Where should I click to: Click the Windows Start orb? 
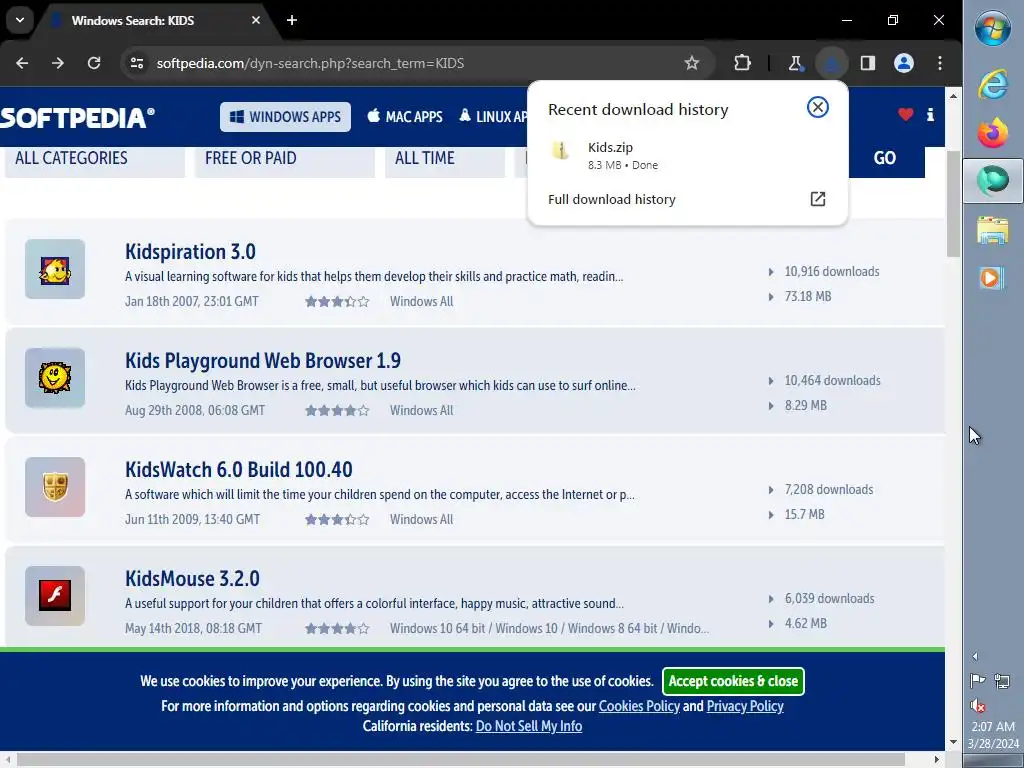click(x=993, y=29)
